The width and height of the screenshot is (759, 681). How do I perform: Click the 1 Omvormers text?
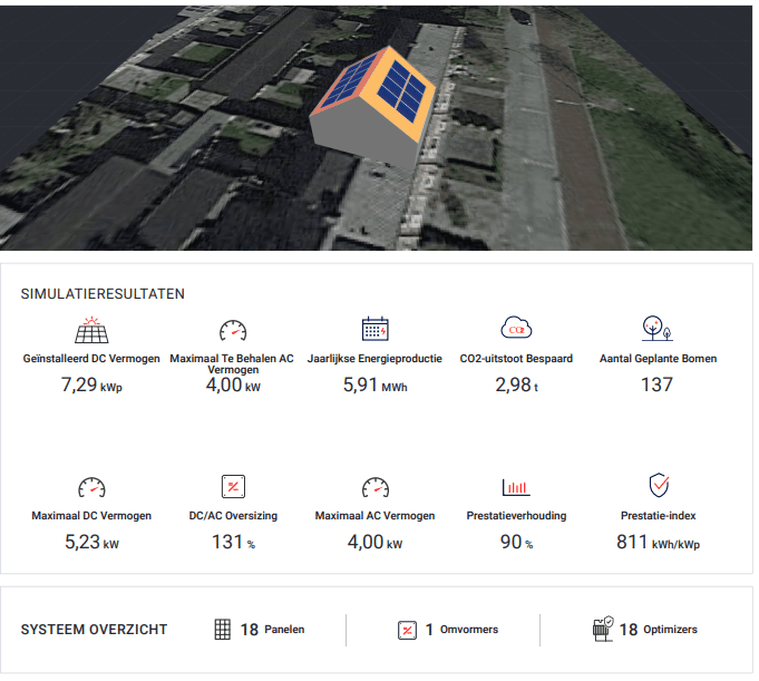click(x=461, y=630)
